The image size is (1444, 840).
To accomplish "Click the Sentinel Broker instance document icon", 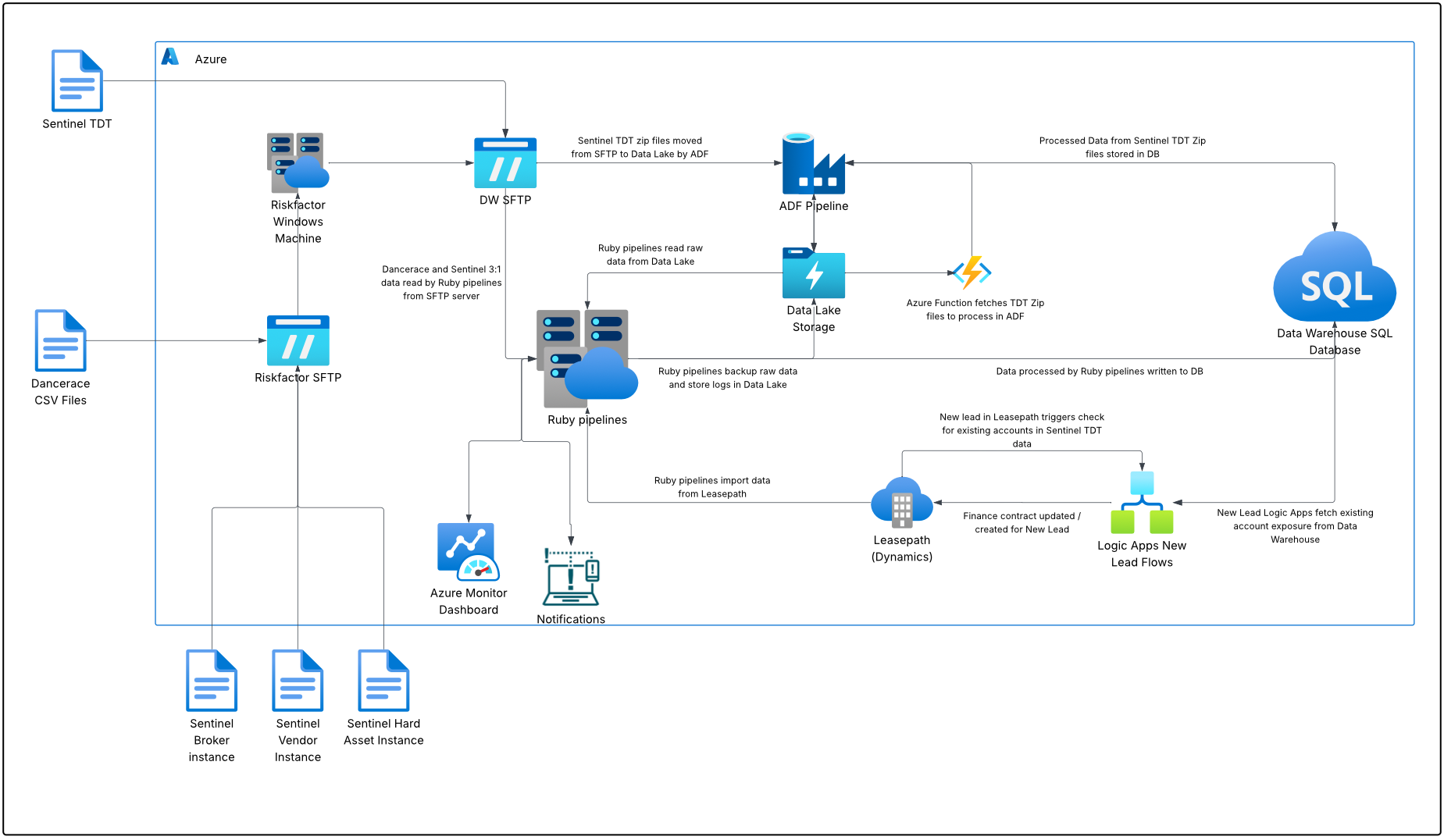I will click(212, 680).
